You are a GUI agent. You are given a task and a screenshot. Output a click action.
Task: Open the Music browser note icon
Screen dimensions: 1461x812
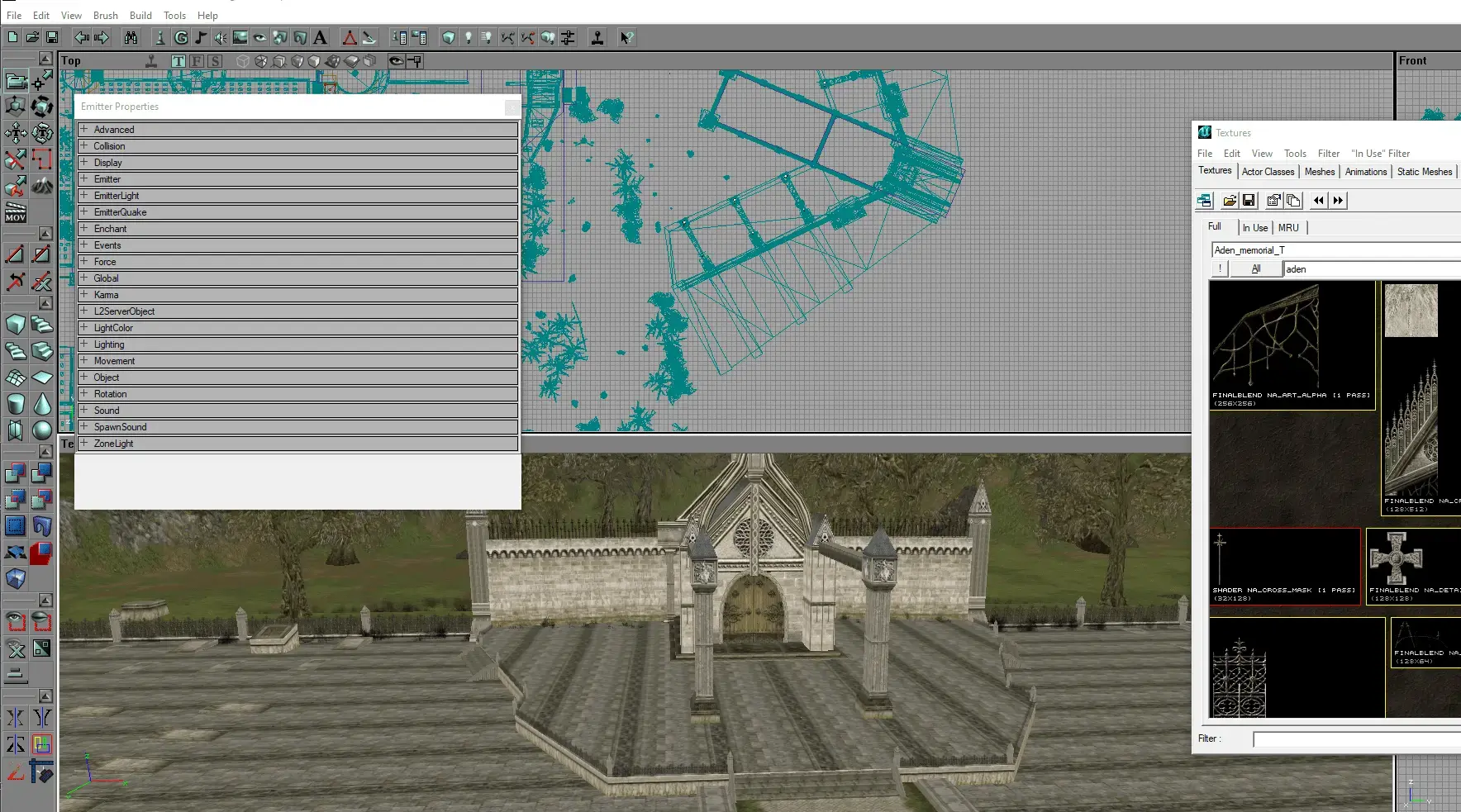click(x=201, y=37)
